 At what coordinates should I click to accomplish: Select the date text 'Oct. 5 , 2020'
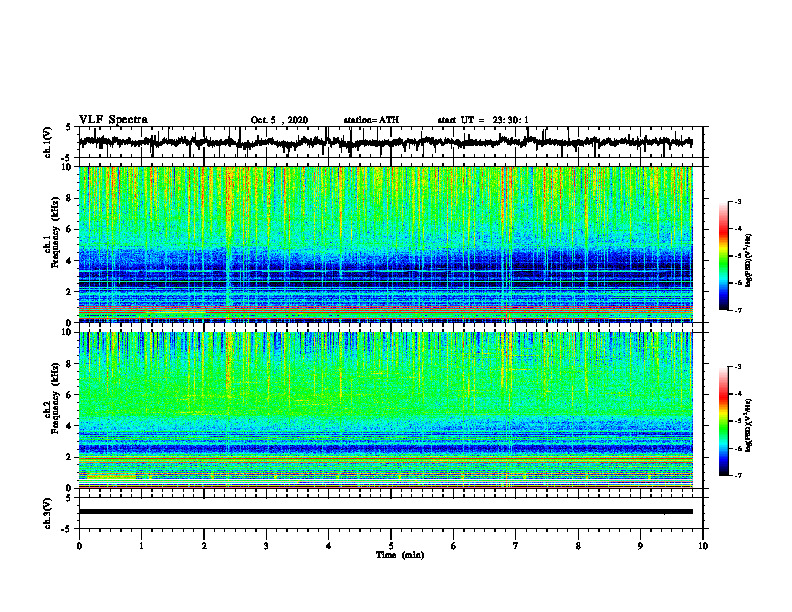(x=279, y=120)
